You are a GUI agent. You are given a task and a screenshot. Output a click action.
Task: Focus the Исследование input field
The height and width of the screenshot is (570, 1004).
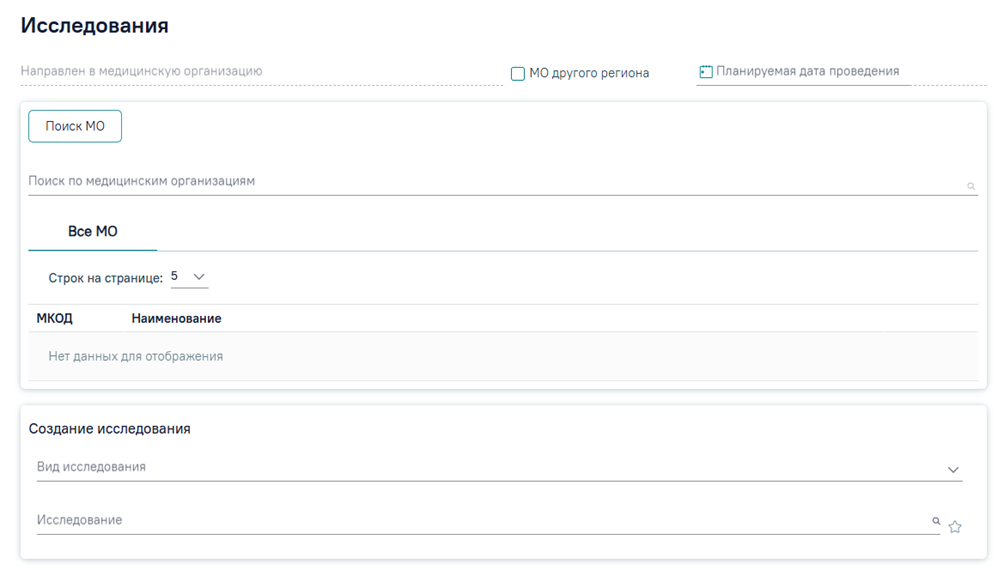[x=488, y=520]
